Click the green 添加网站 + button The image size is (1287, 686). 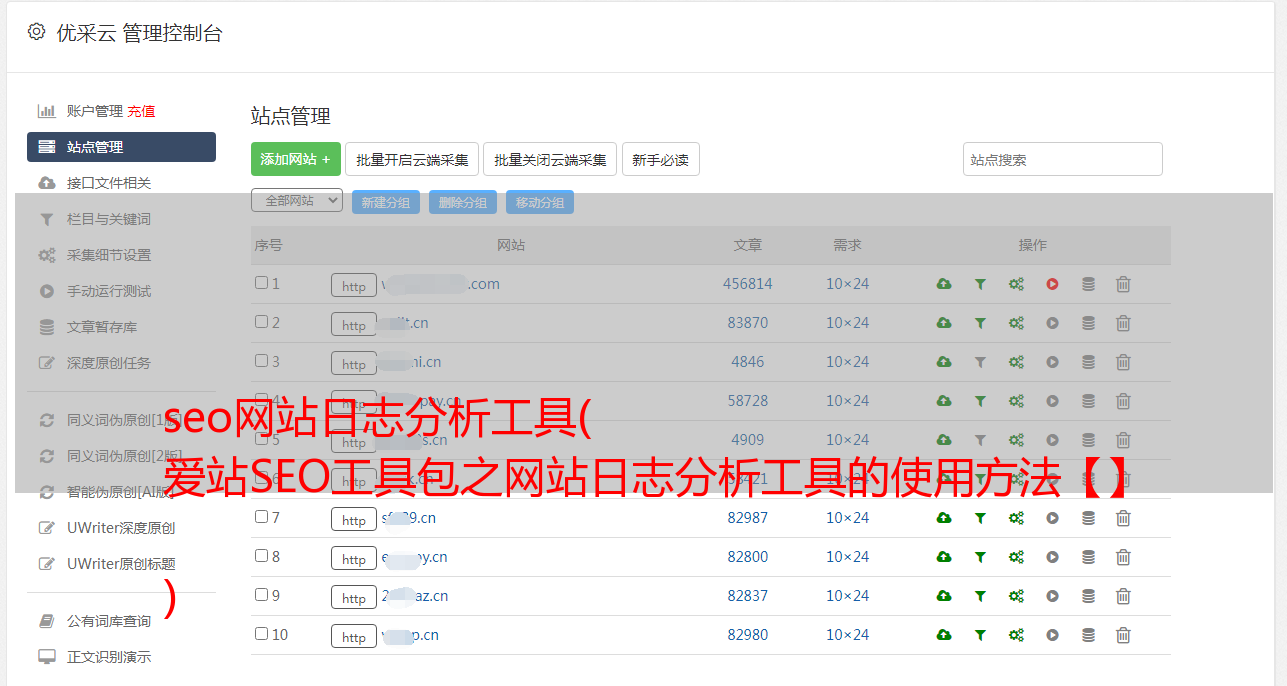point(296,159)
